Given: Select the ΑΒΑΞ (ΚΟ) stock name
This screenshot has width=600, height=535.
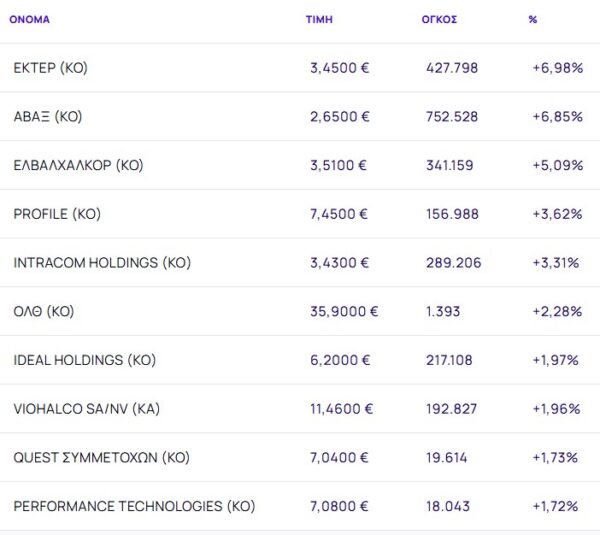Looking at the screenshot, I should (x=48, y=117).
